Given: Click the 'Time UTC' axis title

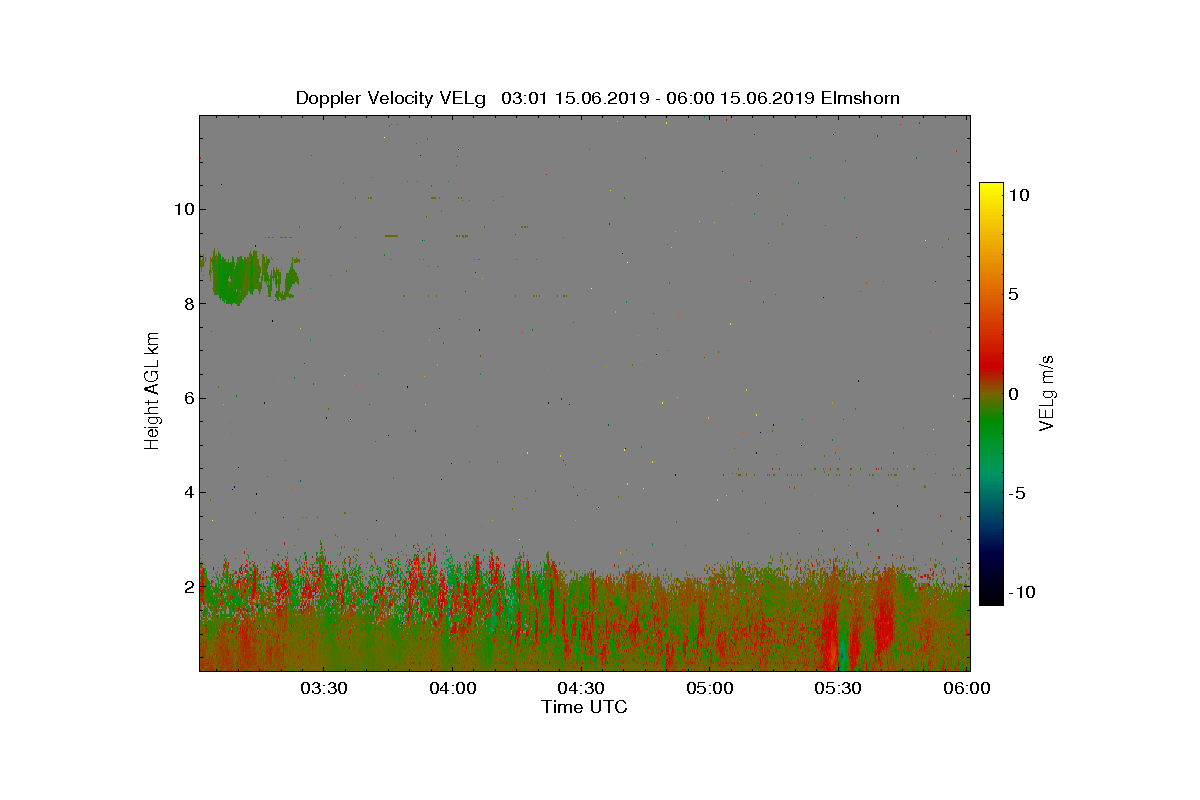Looking at the screenshot, I should [x=585, y=707].
